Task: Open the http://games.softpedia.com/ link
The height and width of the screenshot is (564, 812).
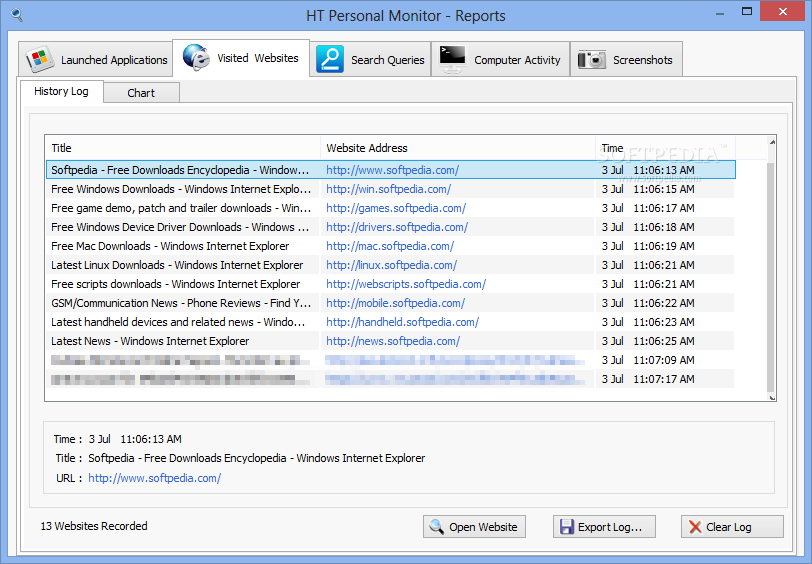Action: pos(396,208)
